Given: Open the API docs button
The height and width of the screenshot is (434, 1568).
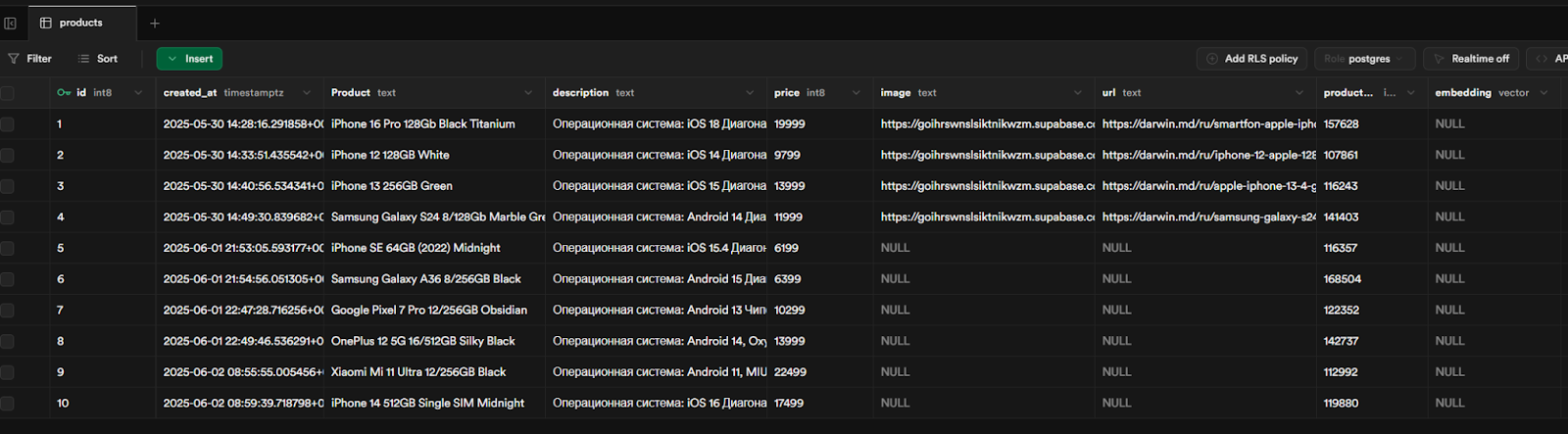Looking at the screenshot, I should [1550, 59].
